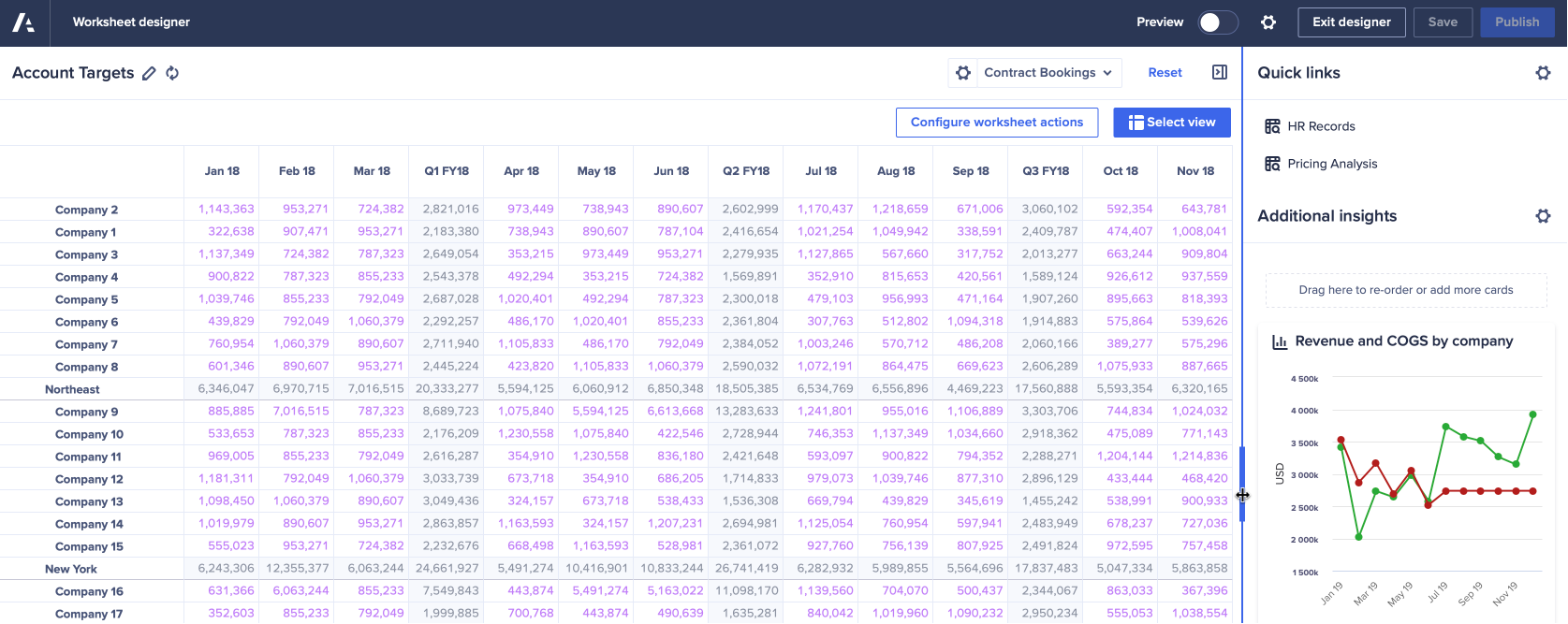Viewport: 1568px width, 624px height.
Task: Collapse the side panel icon
Action: tap(1219, 72)
